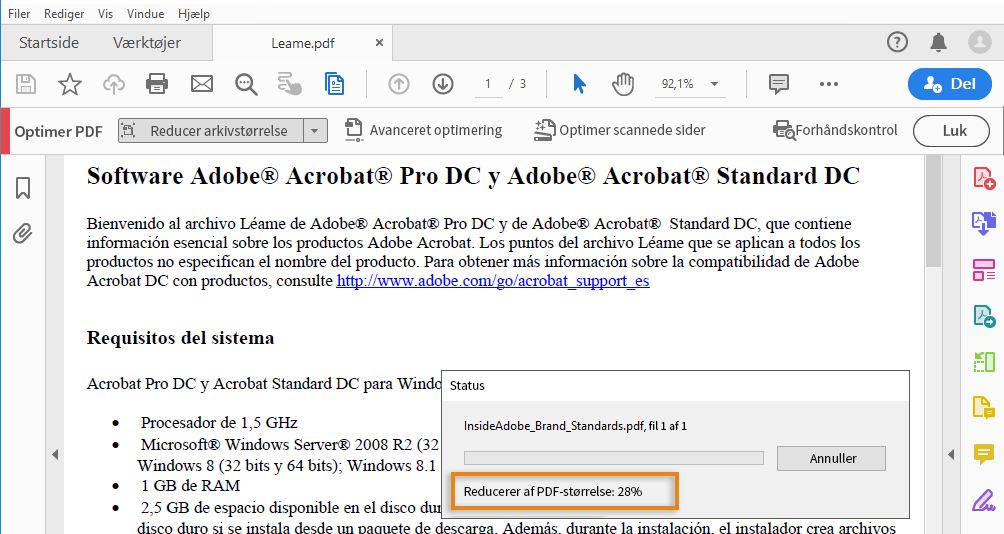Open the Bookmarks panel in left sidebar

pyautogui.click(x=23, y=188)
